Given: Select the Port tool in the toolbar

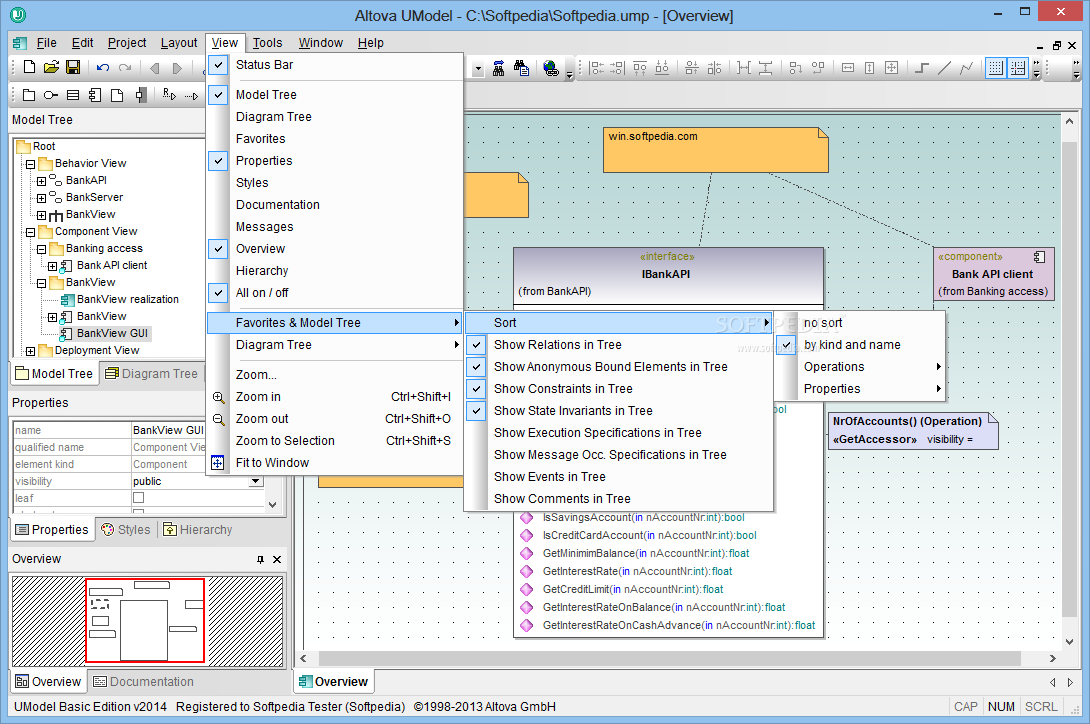Looking at the screenshot, I should [x=140, y=95].
